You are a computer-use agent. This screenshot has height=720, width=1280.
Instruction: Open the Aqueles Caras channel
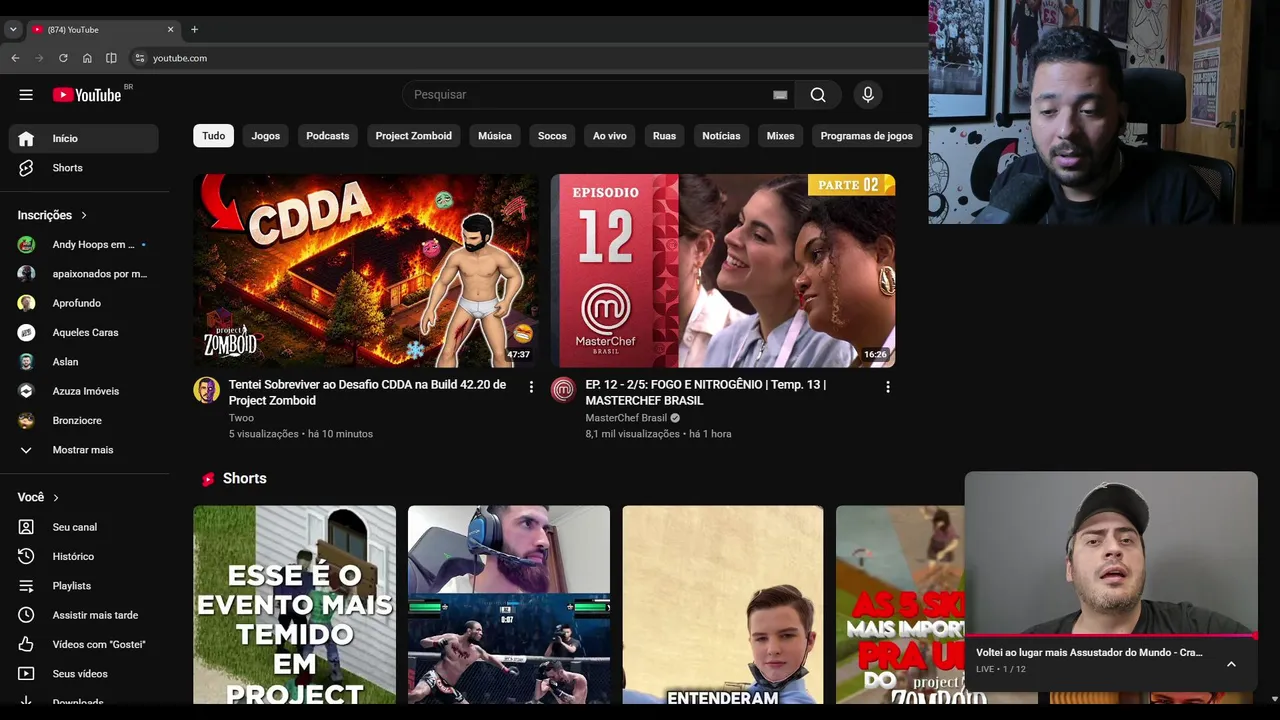tap(84, 333)
